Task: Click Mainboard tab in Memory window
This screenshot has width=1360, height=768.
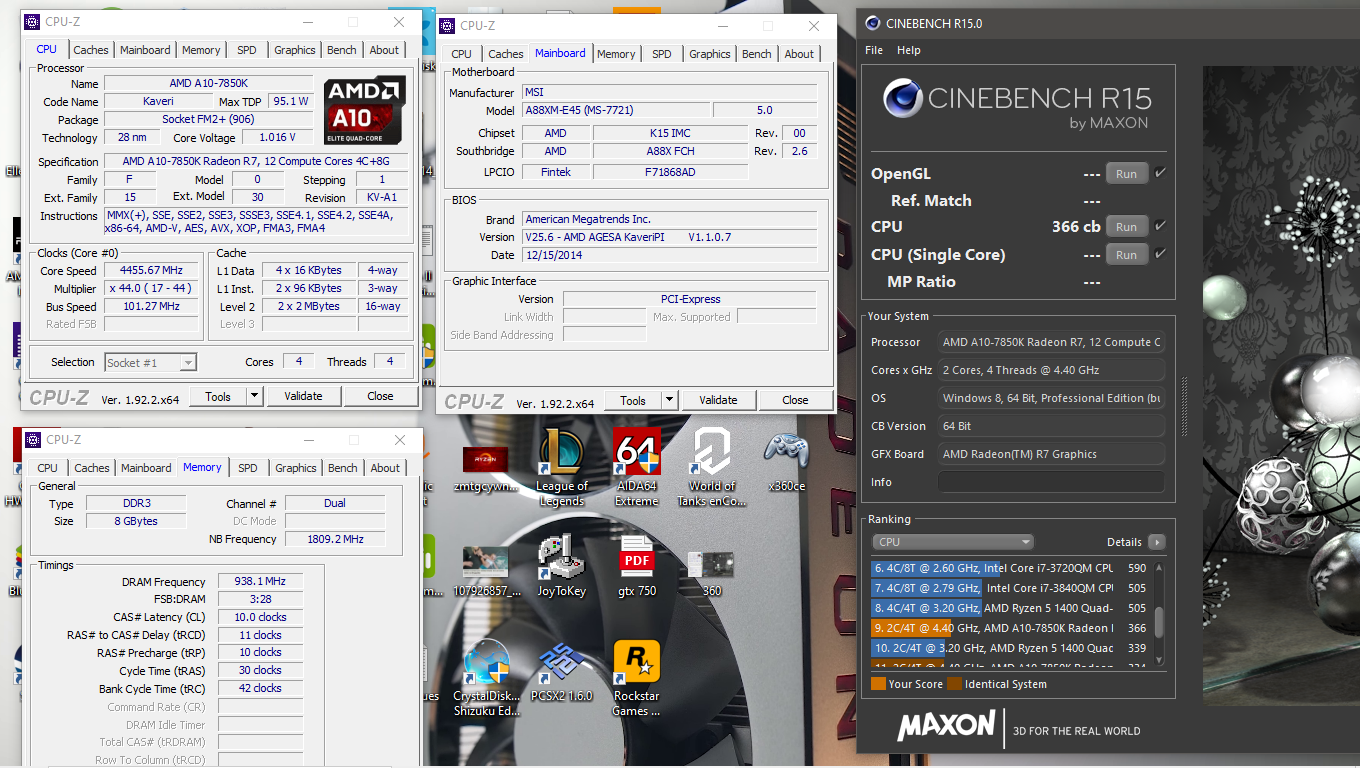Action: (x=146, y=468)
